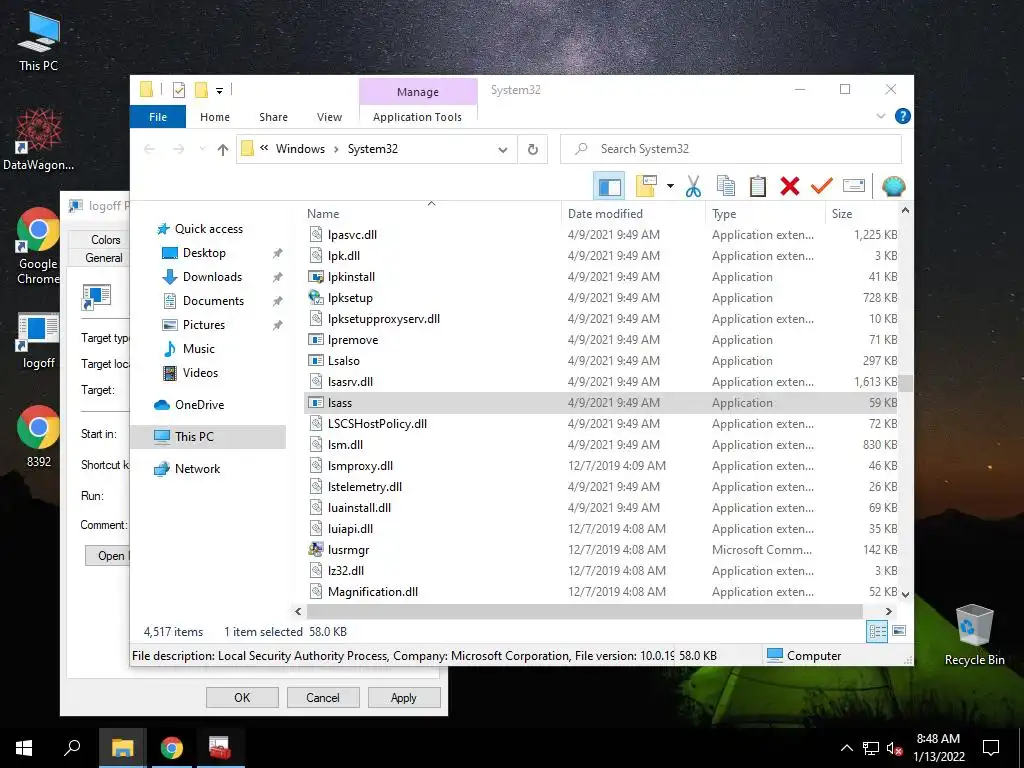Open dropdown arrow beside folder options icon
The image size is (1024, 768).
(x=670, y=187)
